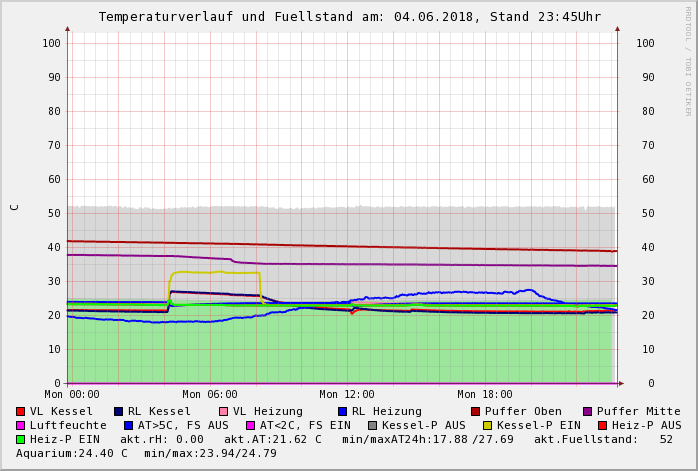Click the Mon 06:00 time axis label
Viewport: 698px width, 471px height.
click(210, 395)
